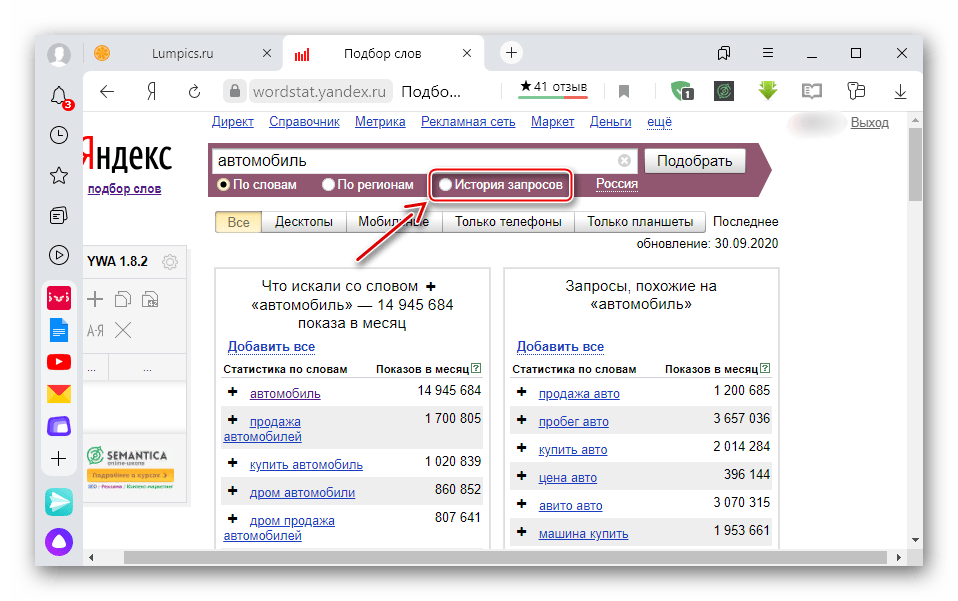
Task: Open YWA extension settings gear
Action: pos(169,261)
